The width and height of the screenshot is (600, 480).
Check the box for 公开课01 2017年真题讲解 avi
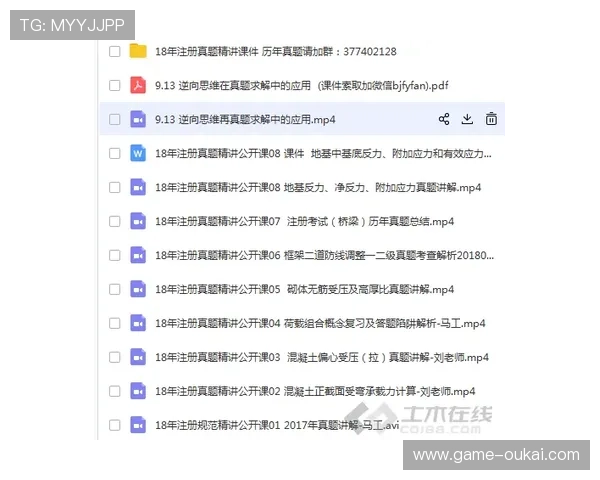pyautogui.click(x=114, y=425)
